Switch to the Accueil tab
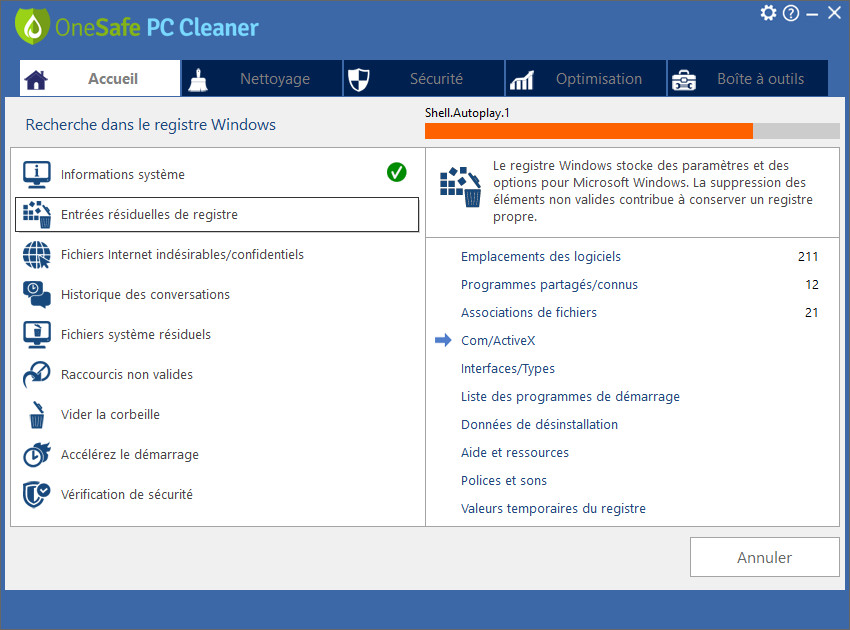This screenshot has width=850, height=630. pos(100,79)
